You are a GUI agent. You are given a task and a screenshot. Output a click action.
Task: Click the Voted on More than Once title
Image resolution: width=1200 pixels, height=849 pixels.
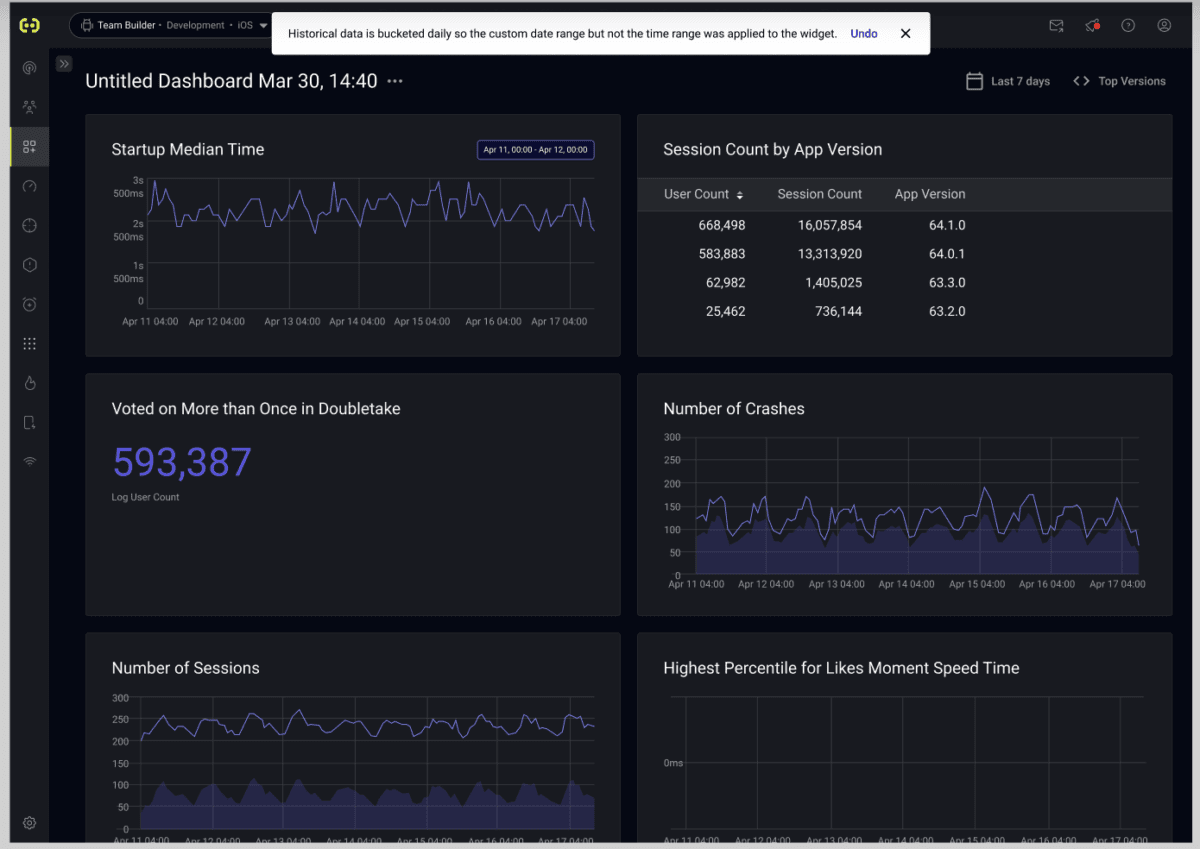click(256, 409)
